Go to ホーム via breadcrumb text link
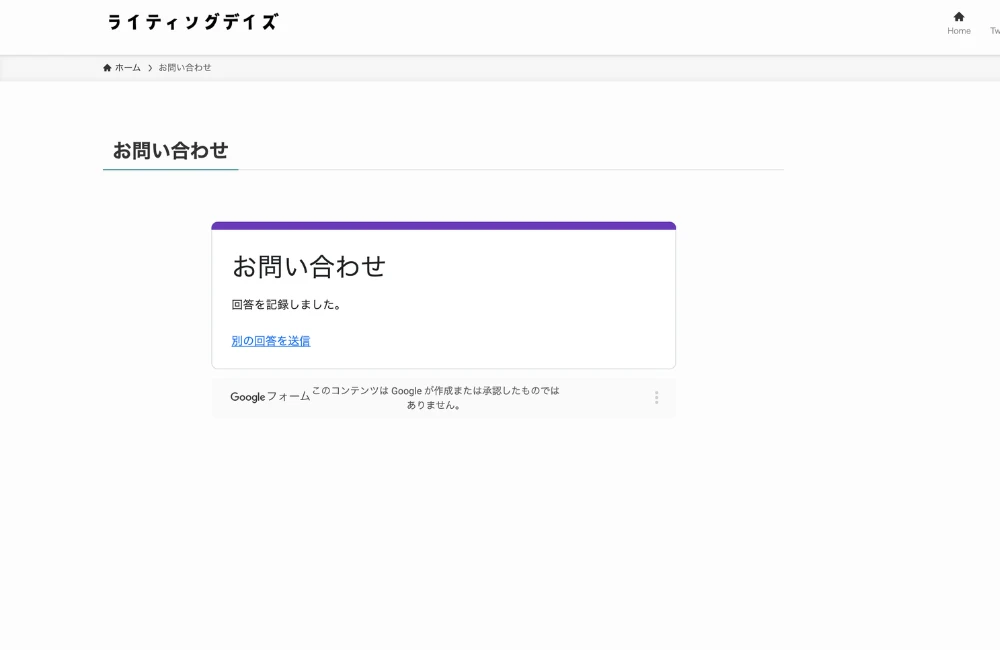The width and height of the screenshot is (1000, 650). click(x=127, y=68)
